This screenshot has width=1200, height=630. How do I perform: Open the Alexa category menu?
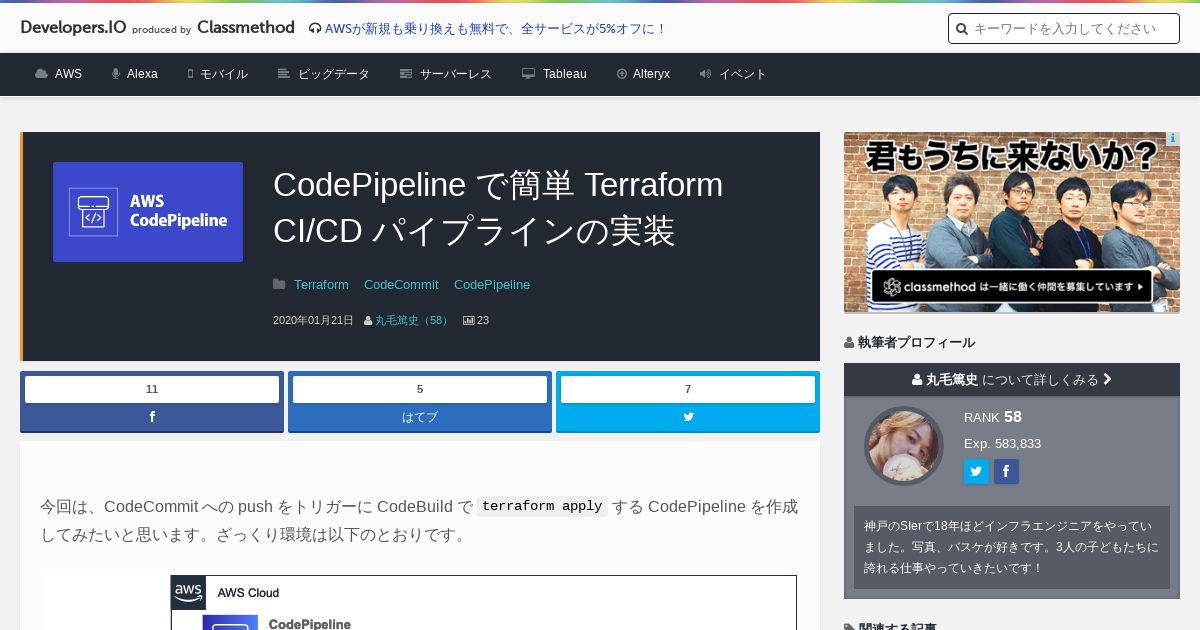pos(134,74)
